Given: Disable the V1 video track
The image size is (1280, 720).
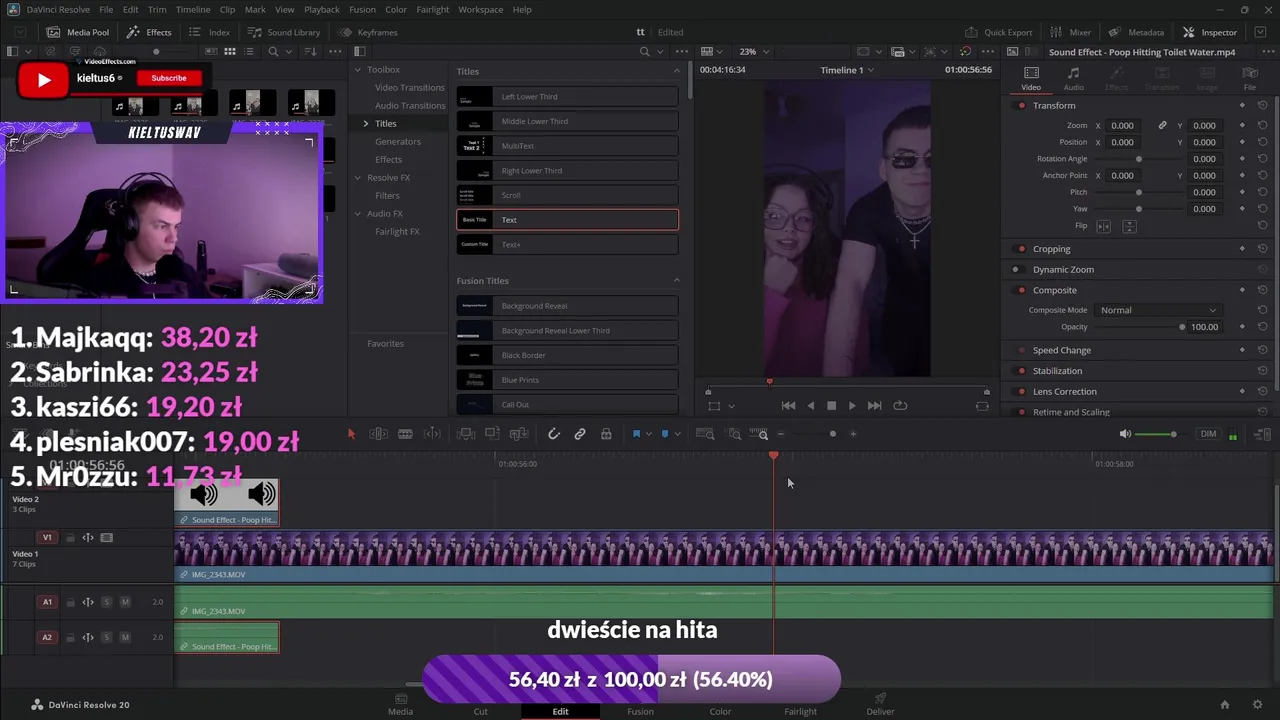Looking at the screenshot, I should [x=107, y=538].
